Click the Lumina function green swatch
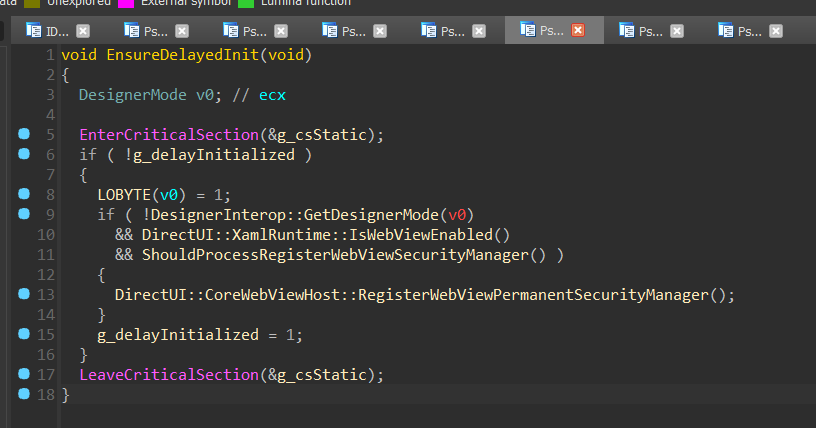The image size is (816, 428). (246, 3)
